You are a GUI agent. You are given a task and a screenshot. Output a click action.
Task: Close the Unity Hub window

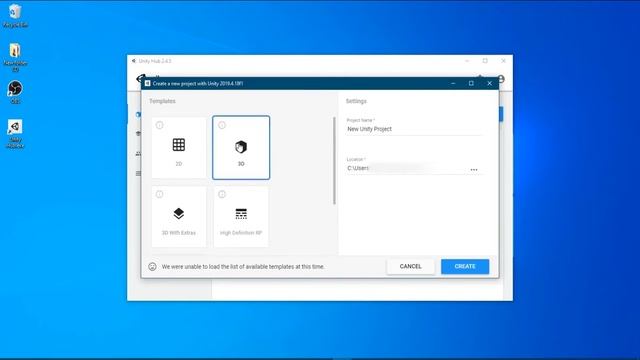pos(503,61)
